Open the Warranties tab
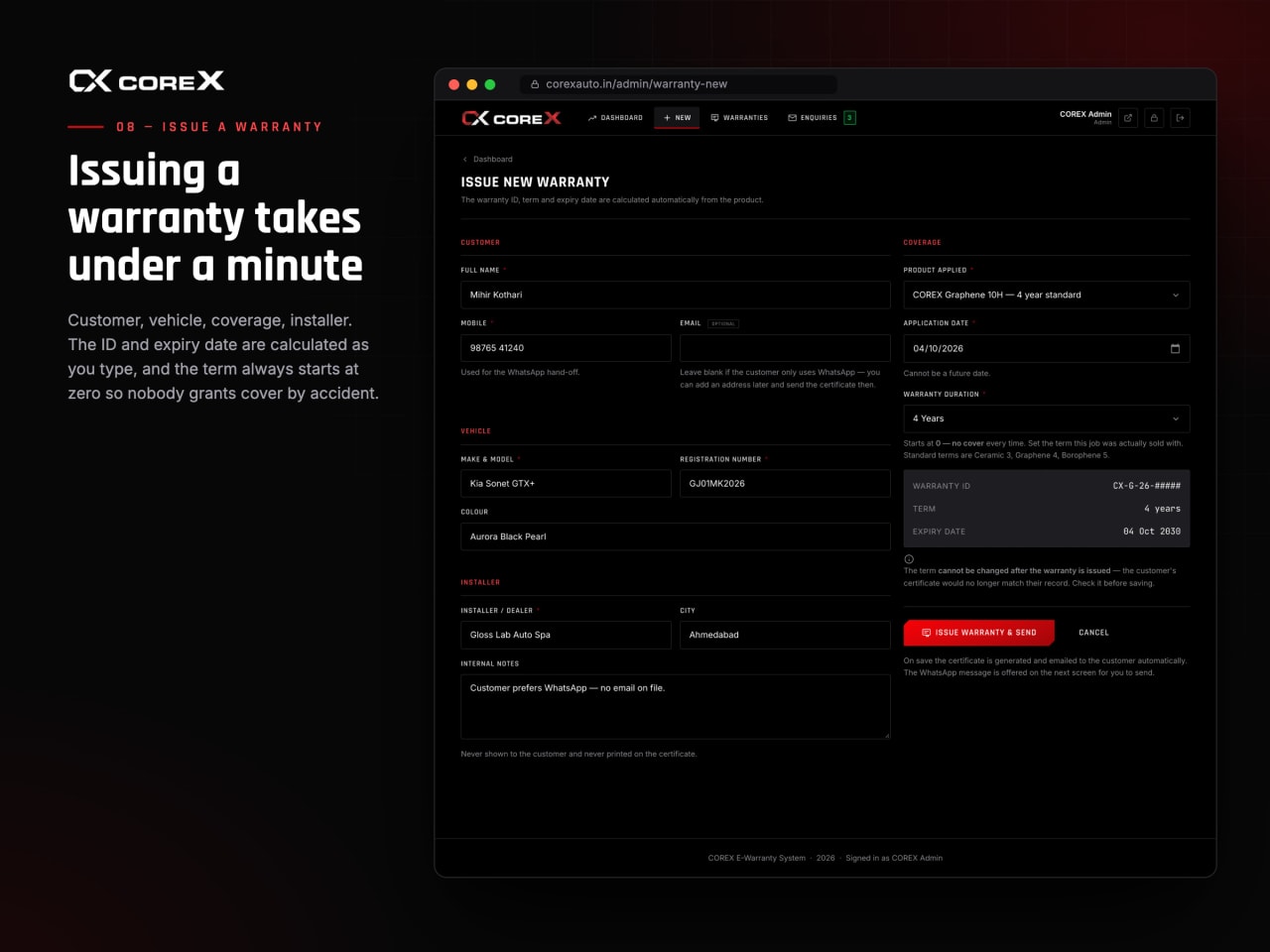1270x952 pixels. pos(739,118)
